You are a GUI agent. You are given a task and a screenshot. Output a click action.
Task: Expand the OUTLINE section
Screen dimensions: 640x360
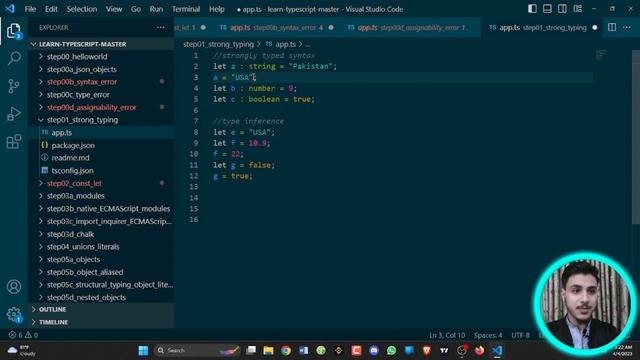pyautogui.click(x=101, y=309)
